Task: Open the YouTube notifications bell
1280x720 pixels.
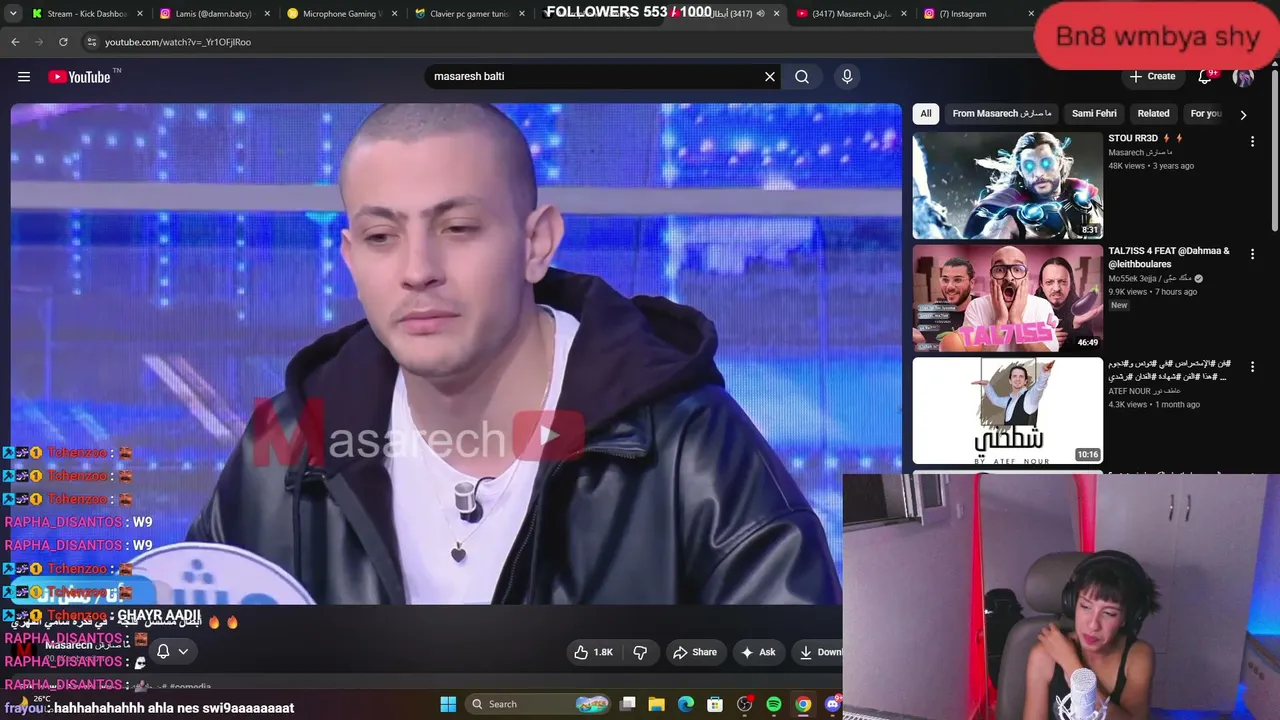Action: pos(1205,76)
